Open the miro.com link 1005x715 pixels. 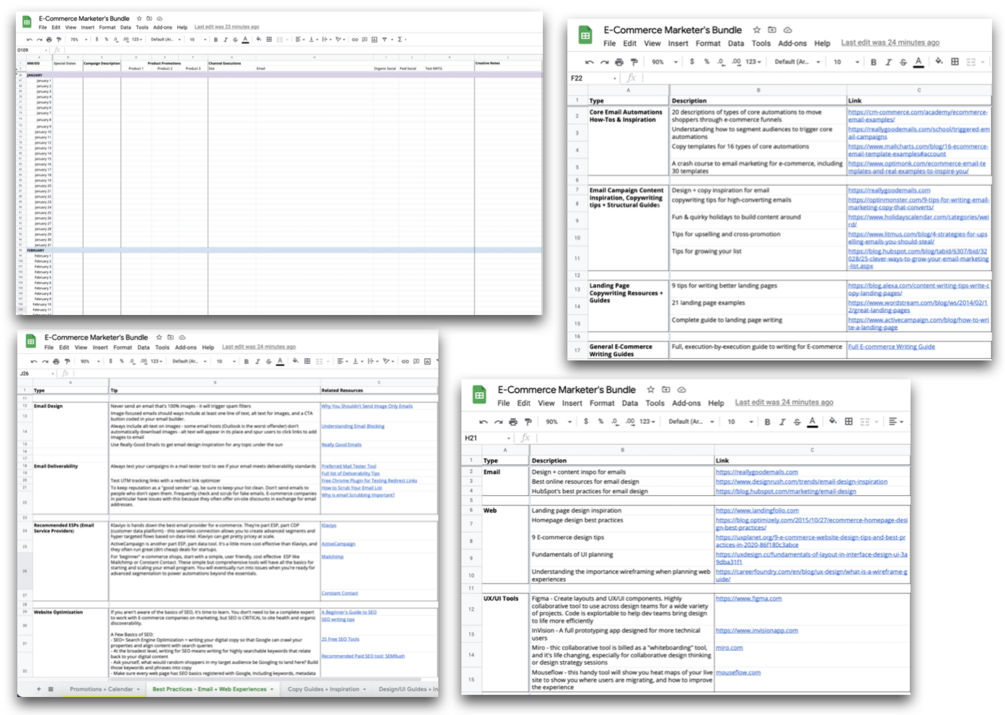coord(729,648)
